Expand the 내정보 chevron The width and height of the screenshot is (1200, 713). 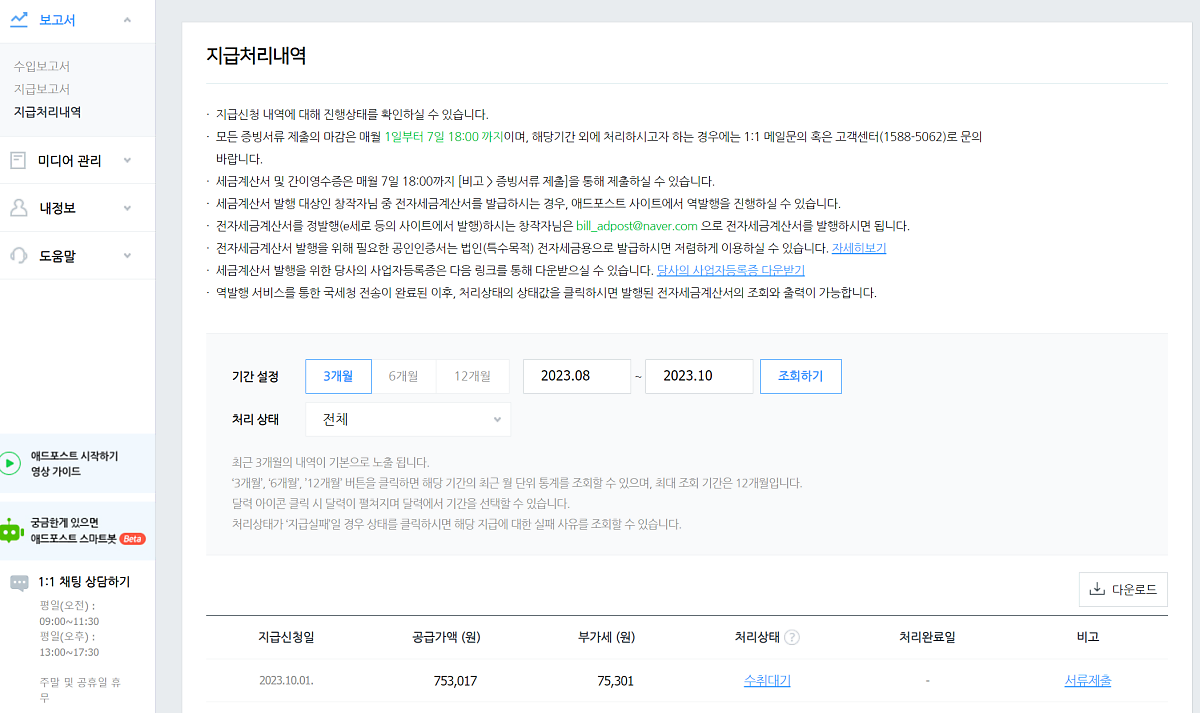[x=127, y=208]
